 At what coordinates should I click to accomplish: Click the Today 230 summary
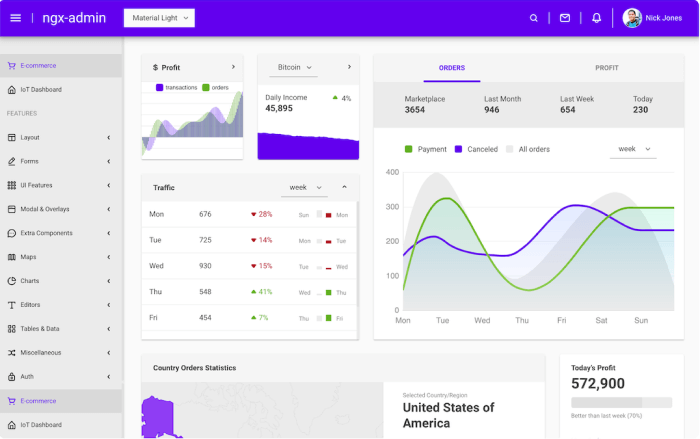pyautogui.click(x=642, y=105)
